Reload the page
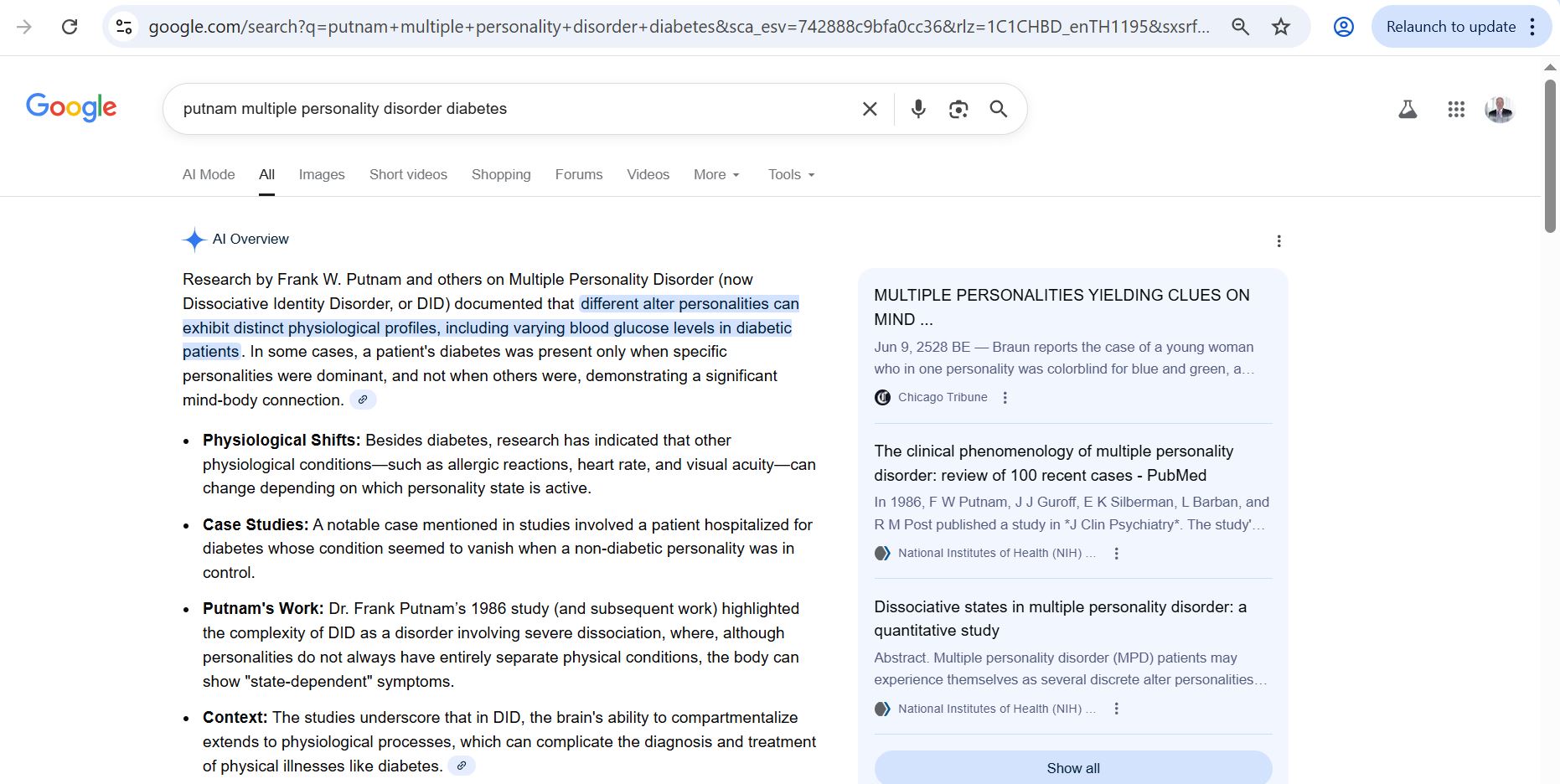 (70, 27)
